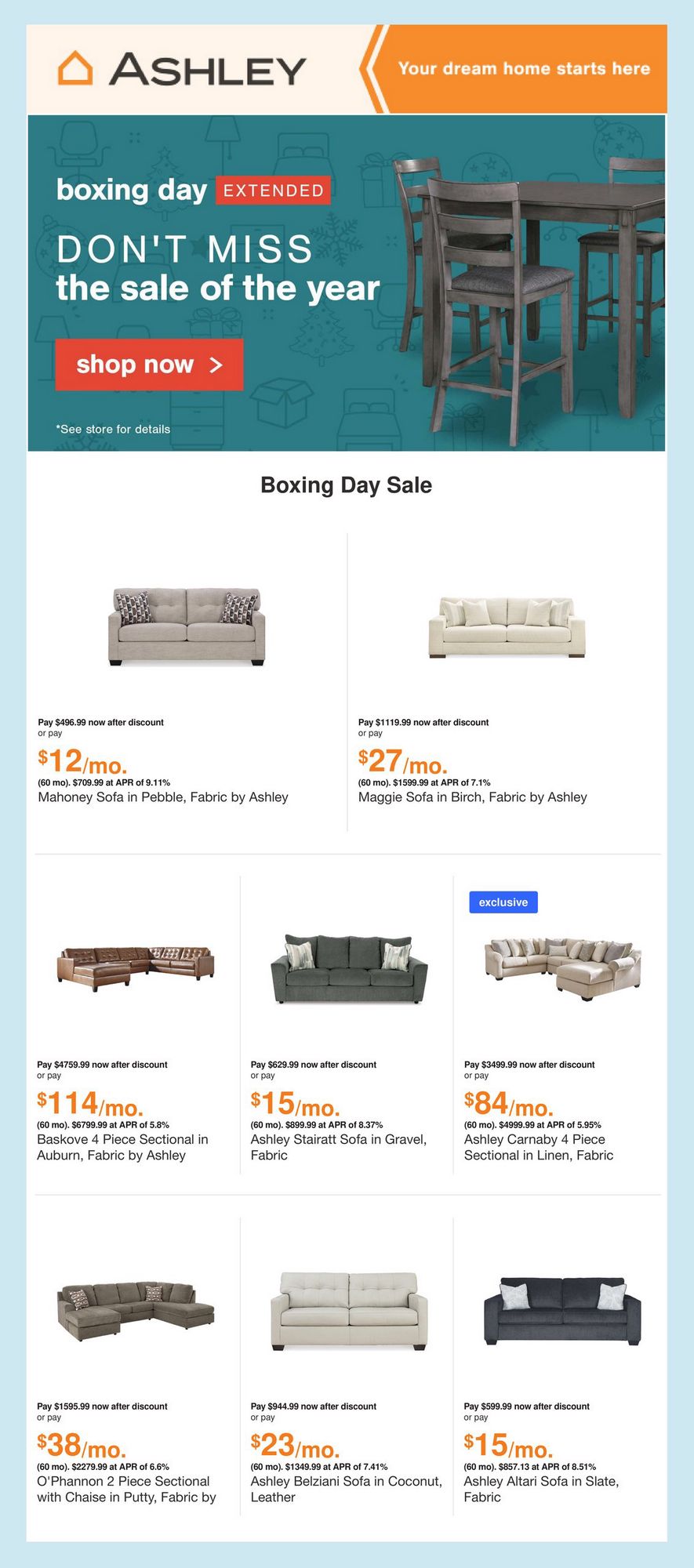Click the blue 'exclusive' badge
The image size is (694, 1568).
pos(503,902)
